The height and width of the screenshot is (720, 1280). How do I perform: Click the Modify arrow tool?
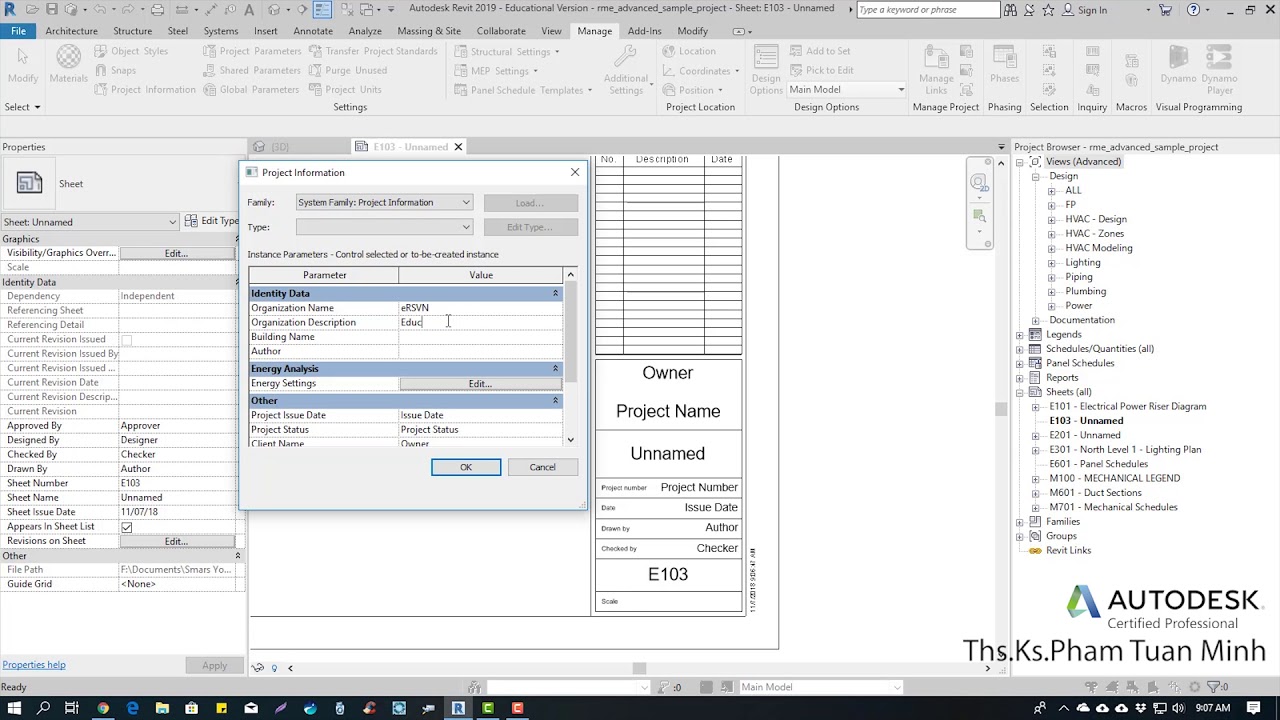[23, 65]
